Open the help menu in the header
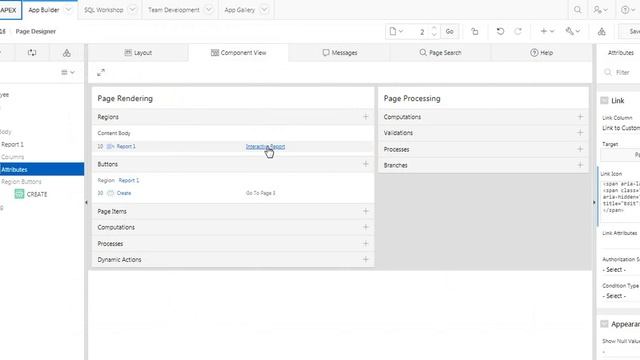Viewport: 640px width, 360px height. point(628,10)
